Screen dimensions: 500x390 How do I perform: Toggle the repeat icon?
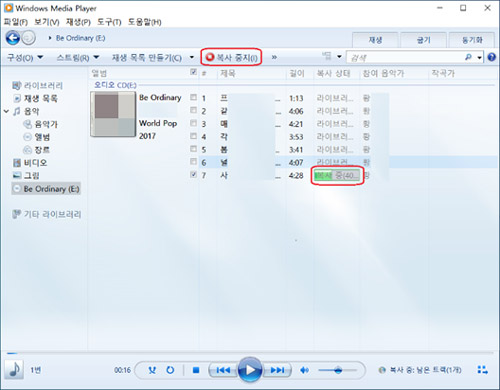pos(170,370)
